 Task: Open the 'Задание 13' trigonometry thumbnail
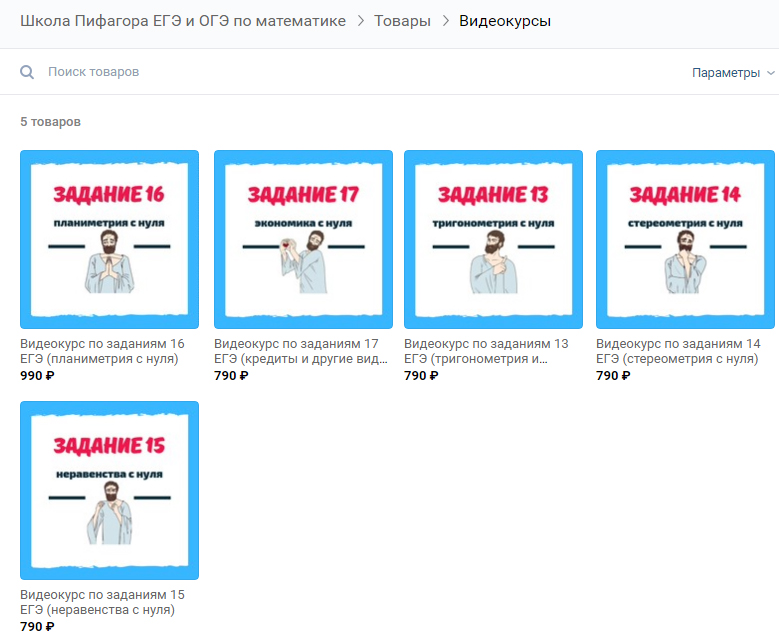[x=493, y=240]
